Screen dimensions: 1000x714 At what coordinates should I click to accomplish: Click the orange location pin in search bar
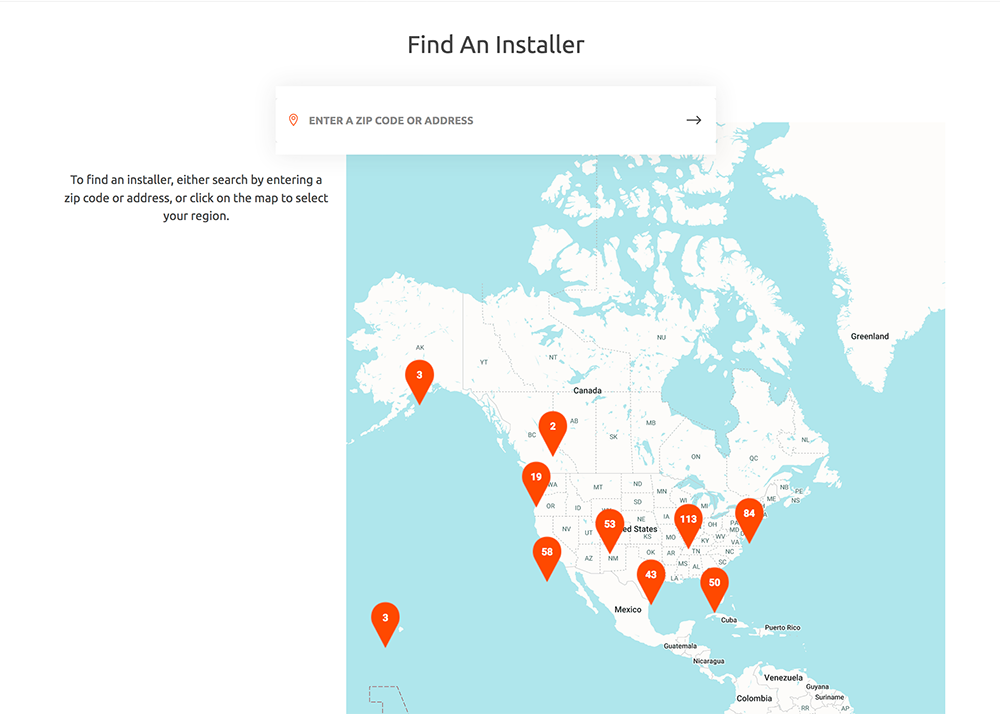(x=293, y=120)
